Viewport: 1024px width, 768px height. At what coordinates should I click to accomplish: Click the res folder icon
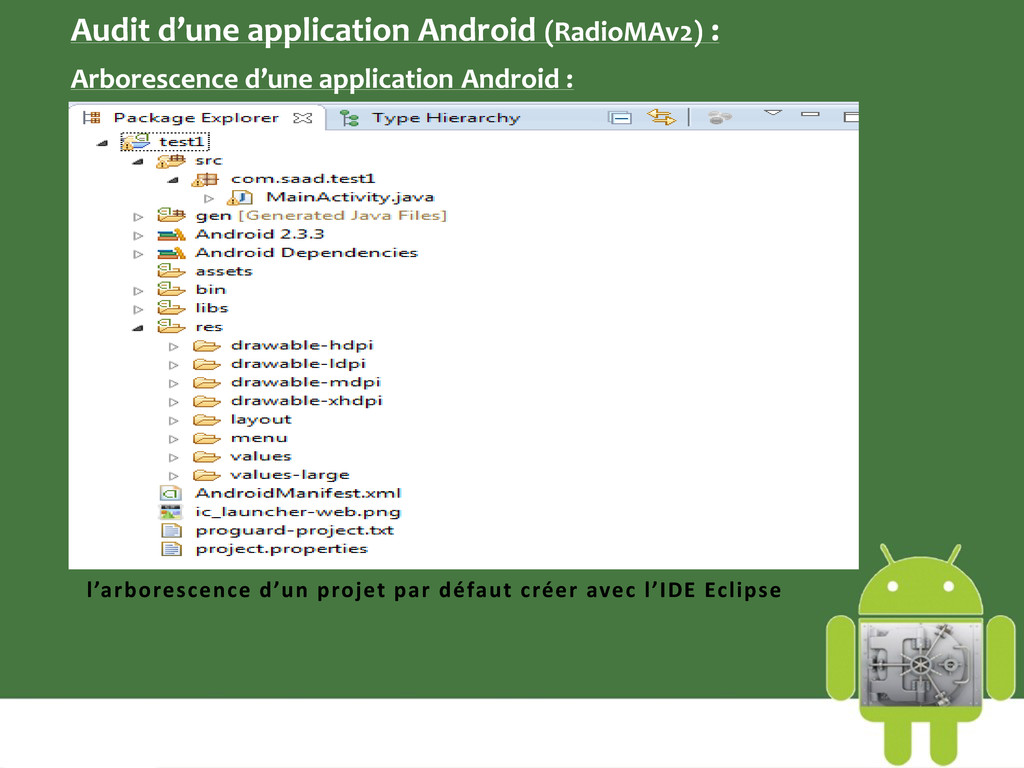pos(171,326)
